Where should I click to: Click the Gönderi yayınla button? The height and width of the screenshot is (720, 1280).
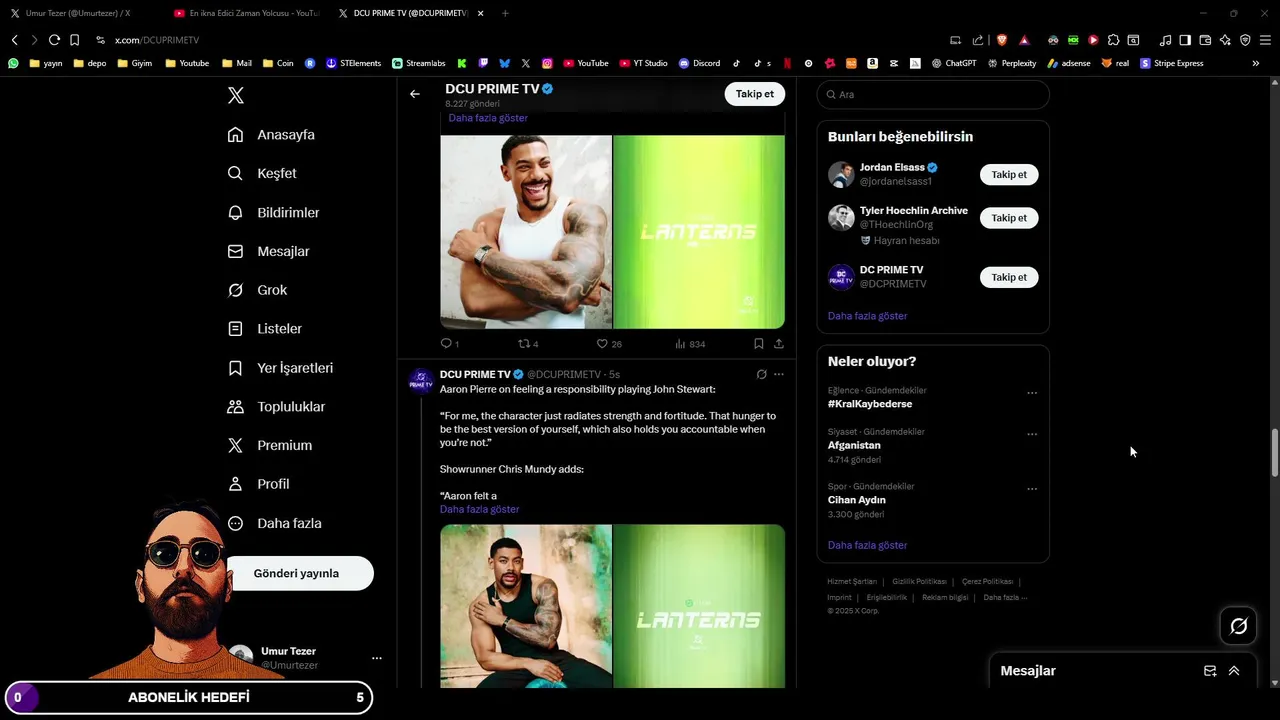point(297,573)
